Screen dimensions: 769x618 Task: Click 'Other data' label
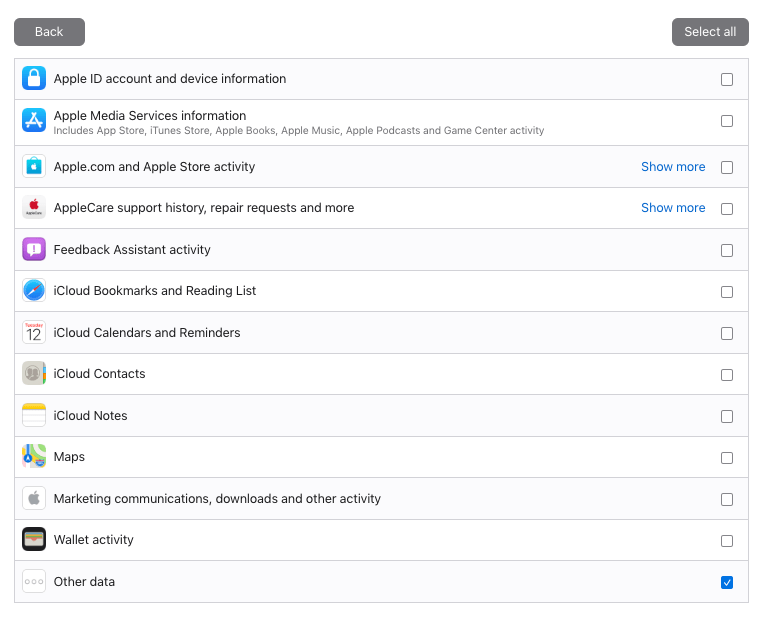pos(84,582)
